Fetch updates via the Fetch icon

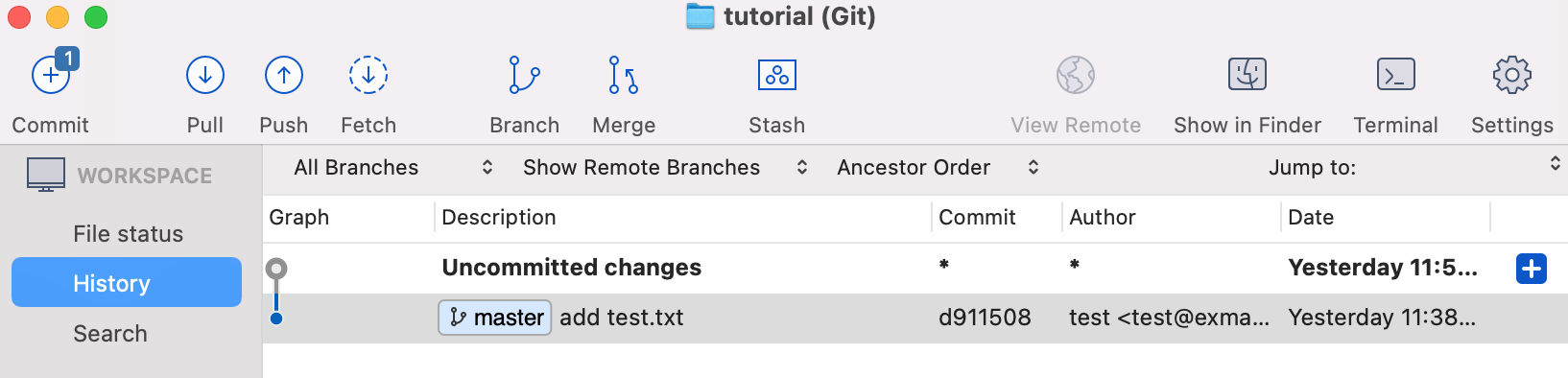point(368,75)
